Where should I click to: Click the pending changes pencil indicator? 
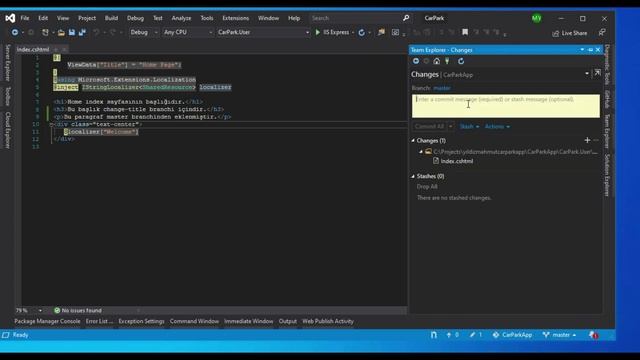[x=476, y=335]
